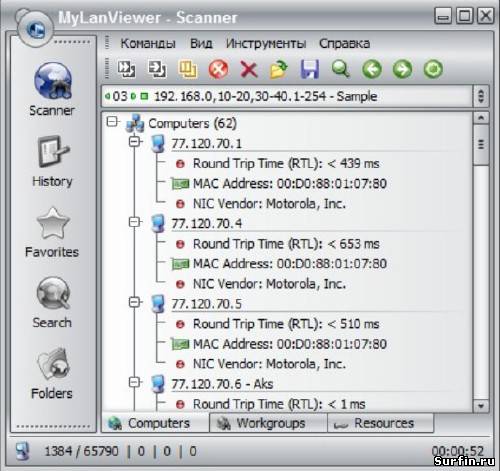
Task: Collapse the Computers (62) tree node
Action: 112,122
